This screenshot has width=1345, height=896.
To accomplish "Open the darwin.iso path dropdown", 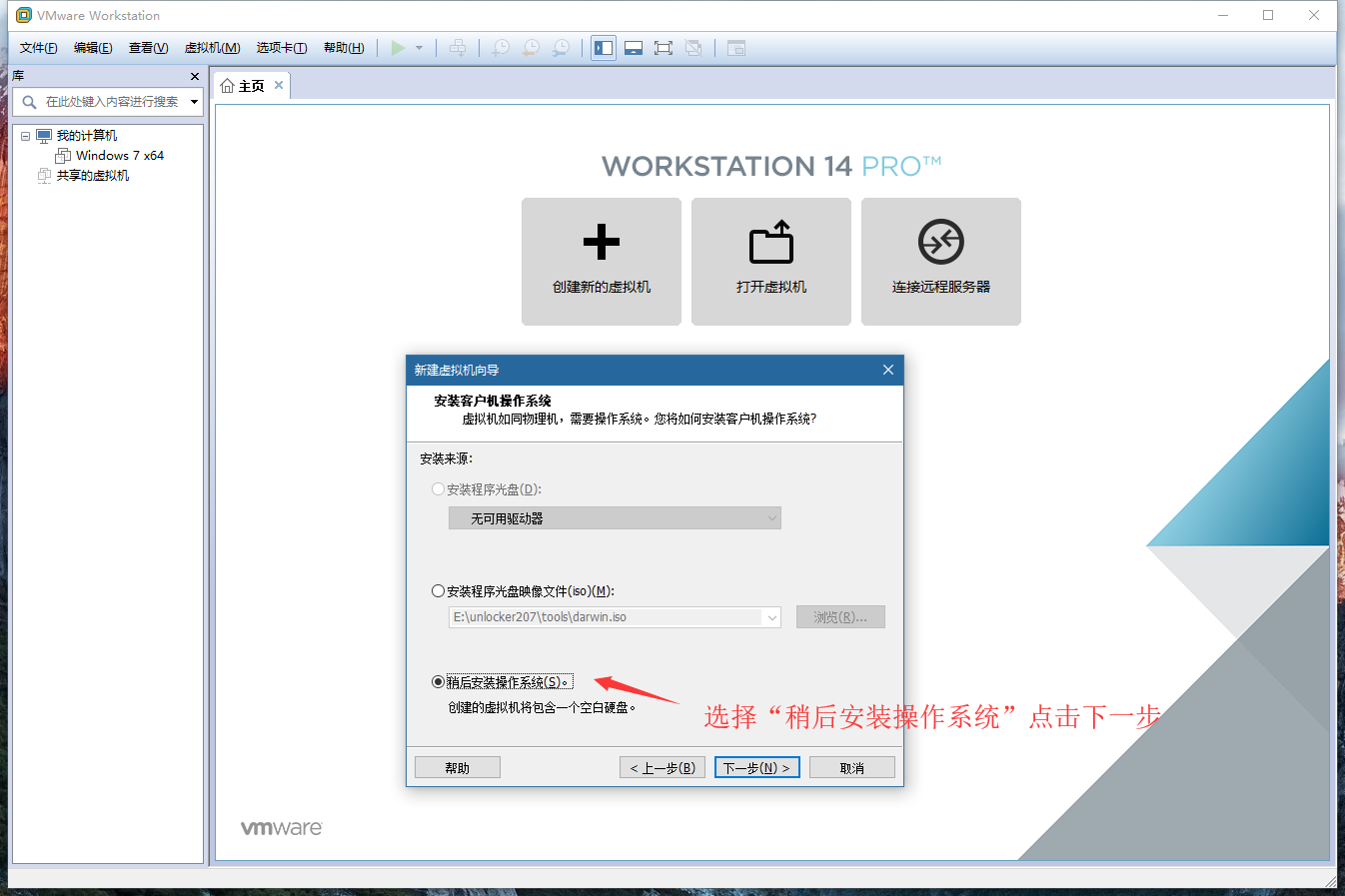I will pos(770,617).
